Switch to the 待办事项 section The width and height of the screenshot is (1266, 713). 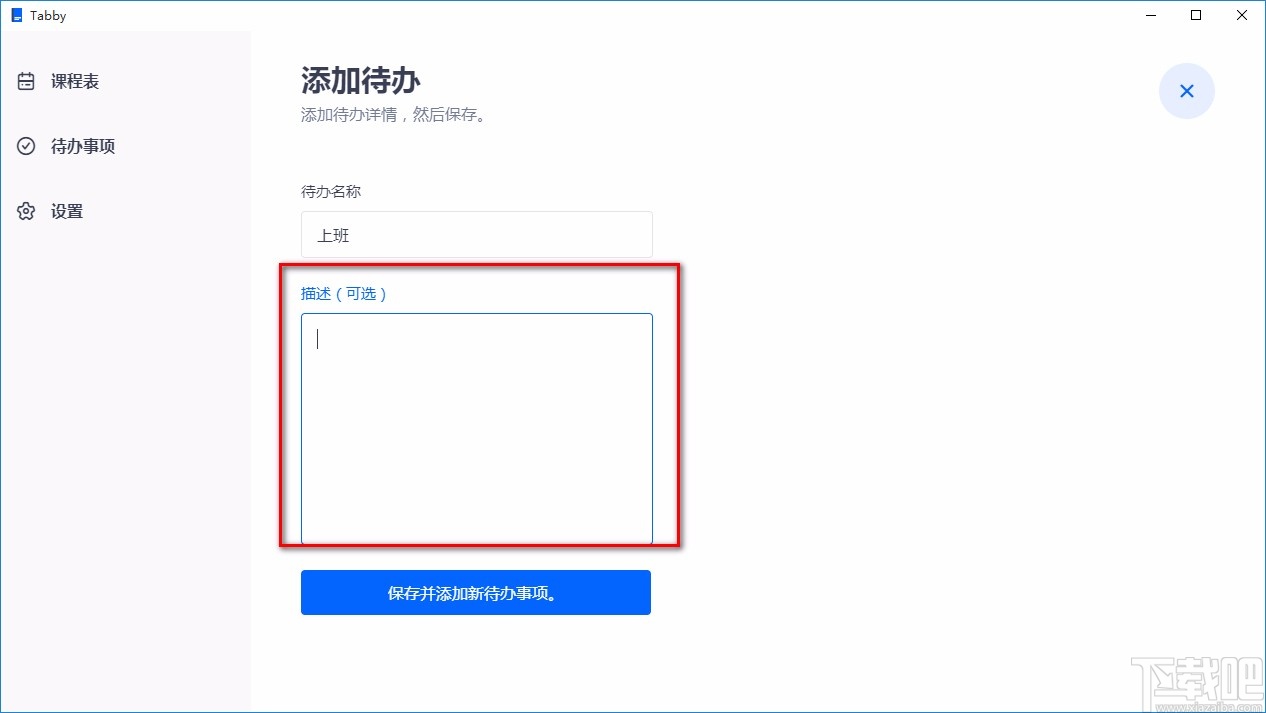[x=82, y=146]
